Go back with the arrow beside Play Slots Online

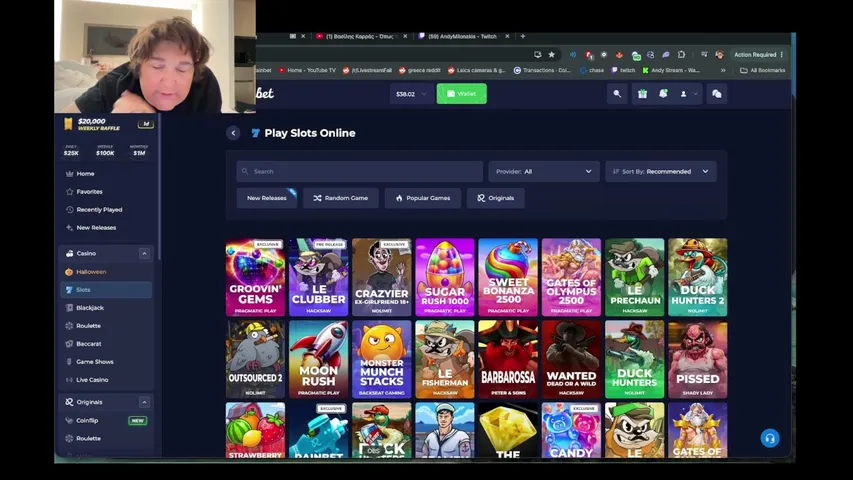pos(233,133)
